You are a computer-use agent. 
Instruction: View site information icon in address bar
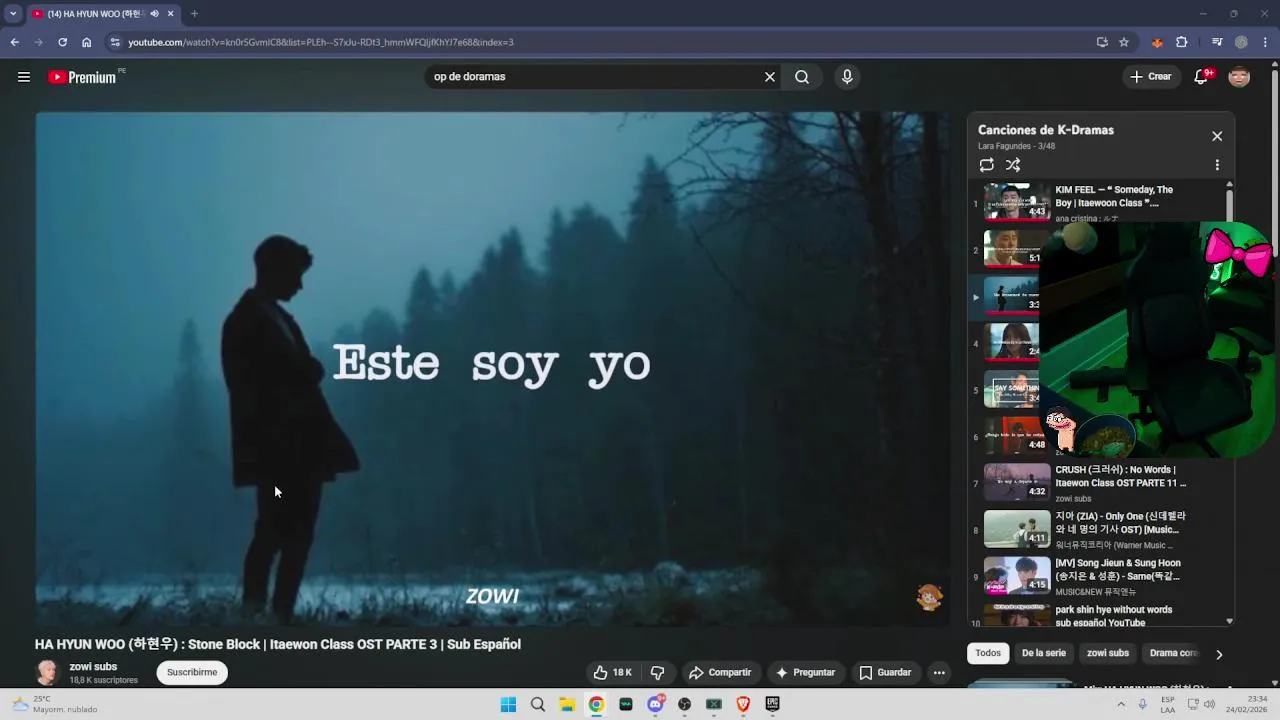(x=115, y=42)
